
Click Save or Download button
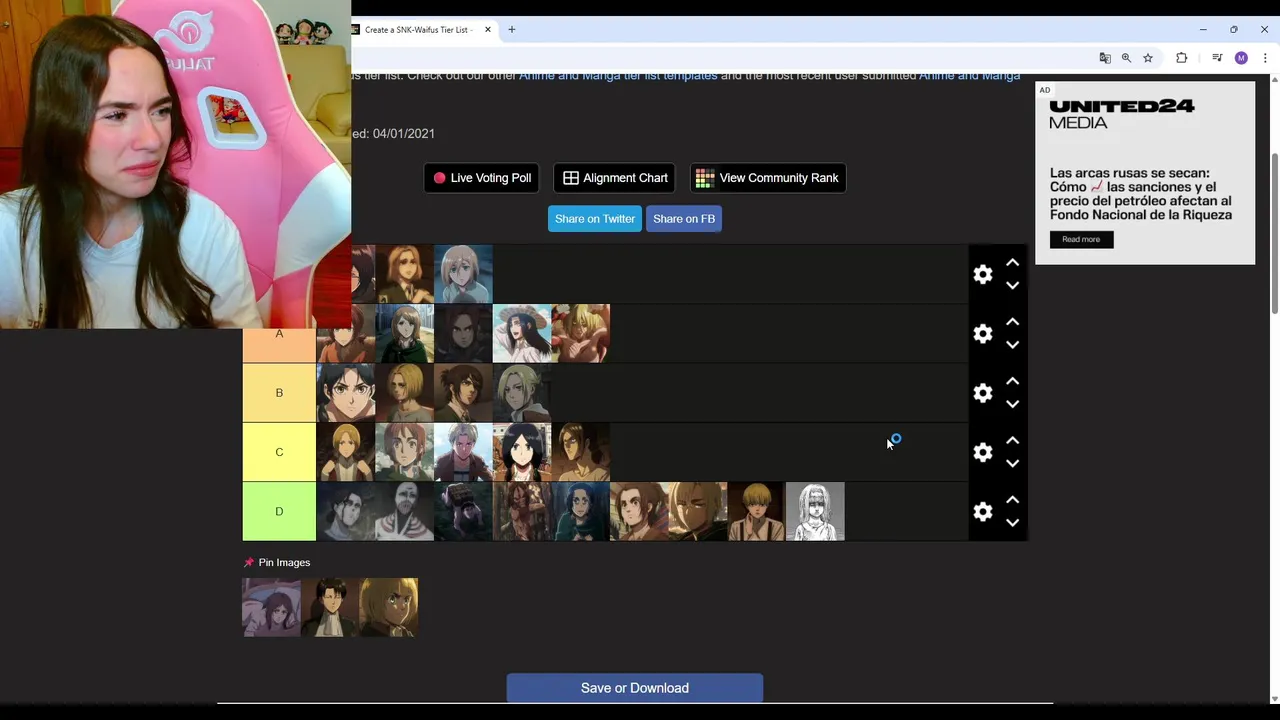[635, 688]
